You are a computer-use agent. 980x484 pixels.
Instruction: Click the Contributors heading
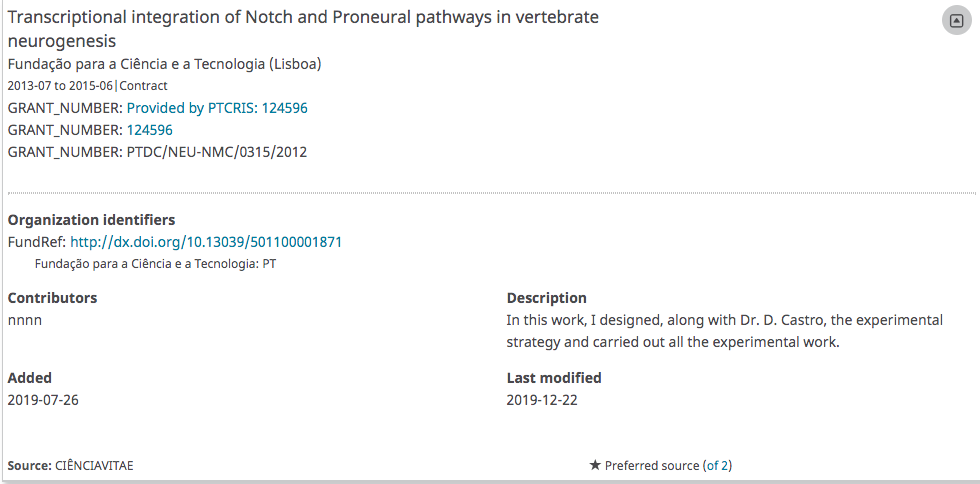point(52,298)
